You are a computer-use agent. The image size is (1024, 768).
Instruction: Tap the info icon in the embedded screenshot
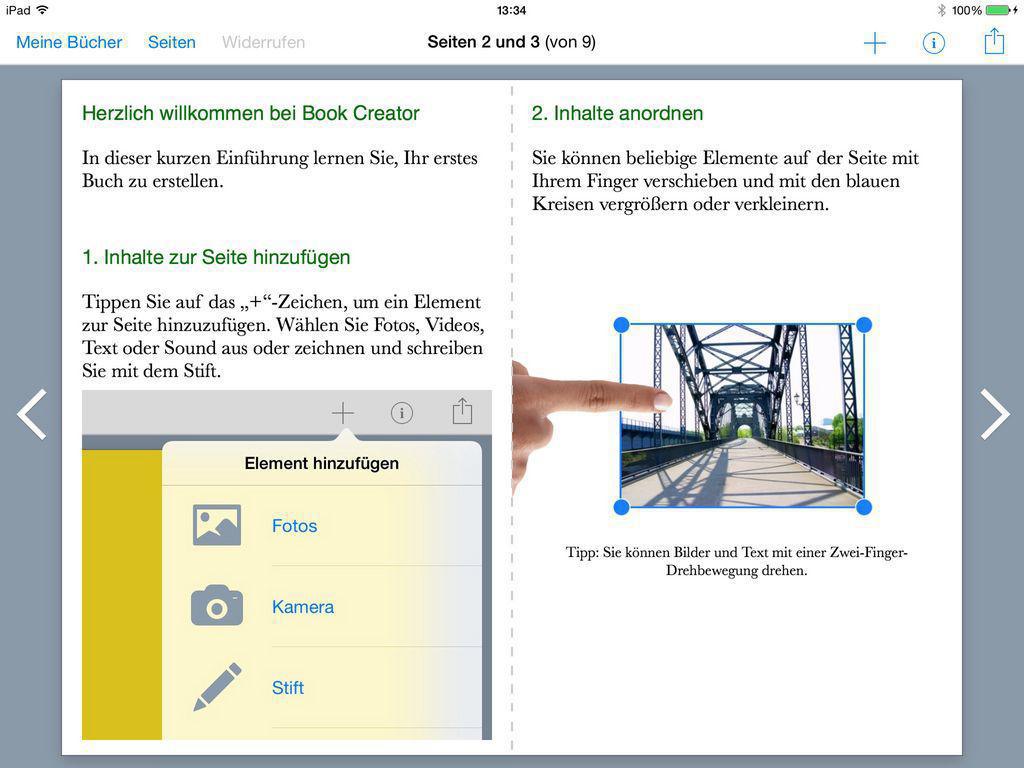[402, 411]
